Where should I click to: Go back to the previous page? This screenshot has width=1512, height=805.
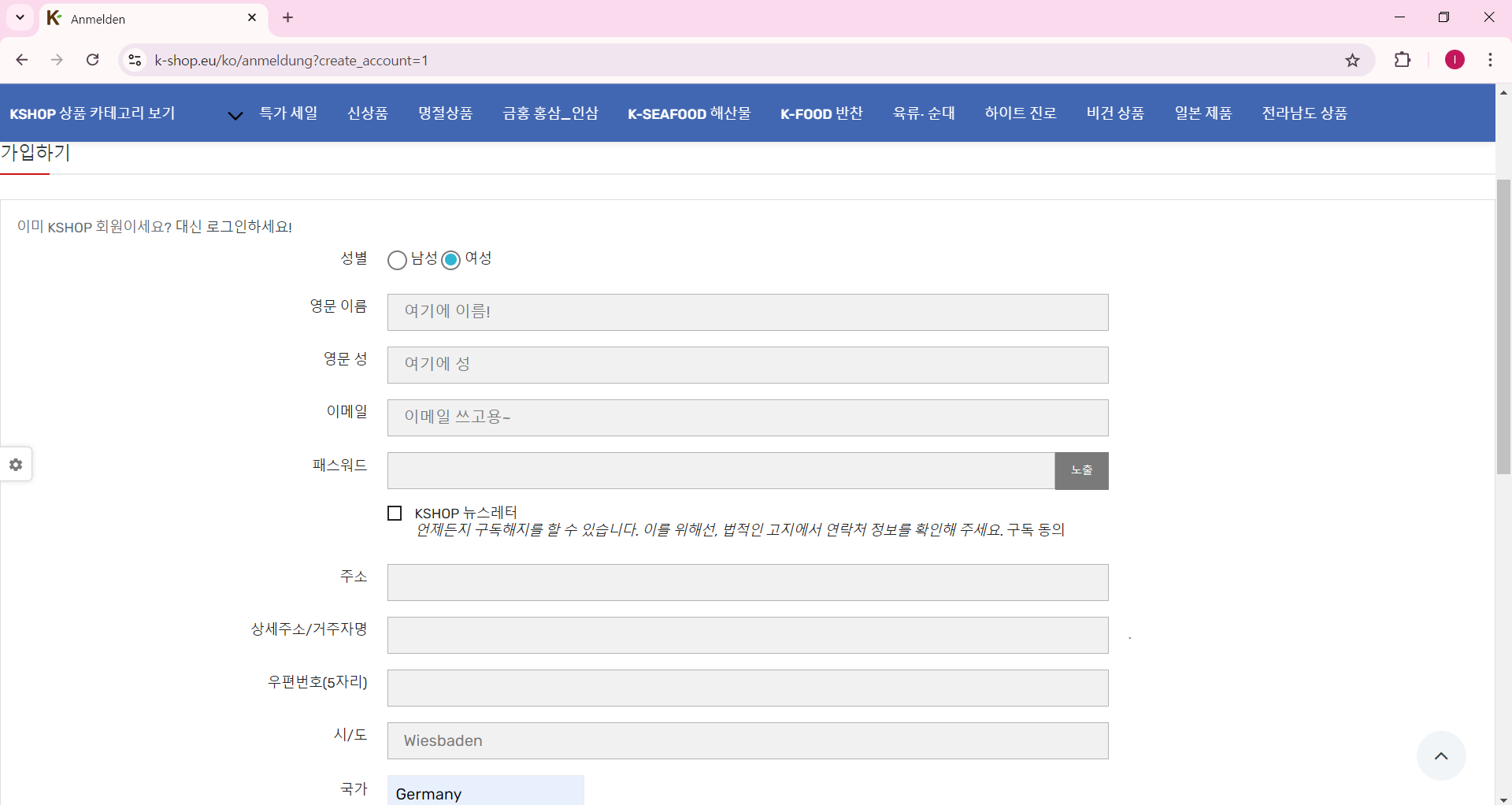click(22, 60)
